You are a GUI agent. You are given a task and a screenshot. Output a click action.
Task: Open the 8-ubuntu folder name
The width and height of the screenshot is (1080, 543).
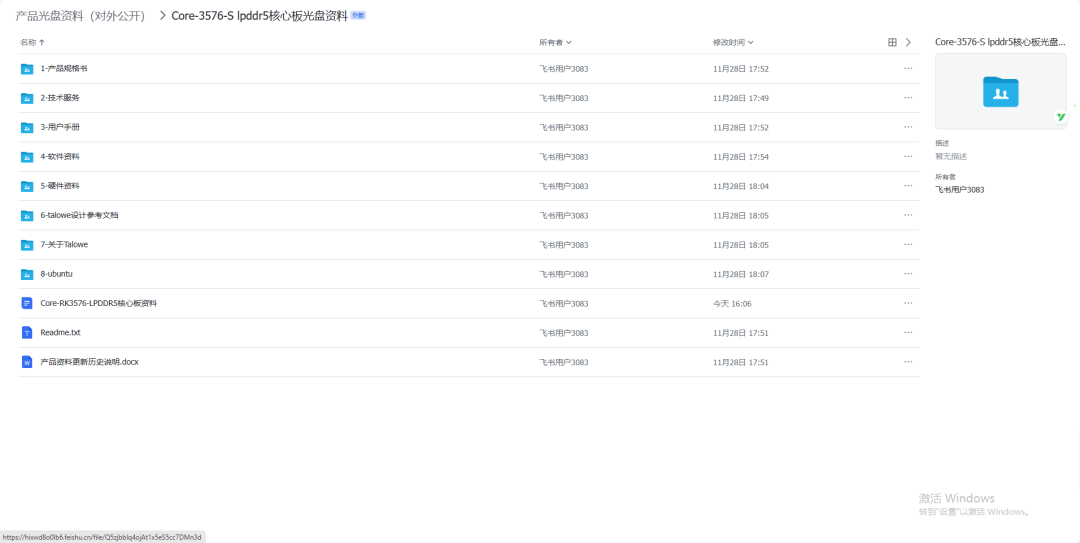[x=56, y=274]
